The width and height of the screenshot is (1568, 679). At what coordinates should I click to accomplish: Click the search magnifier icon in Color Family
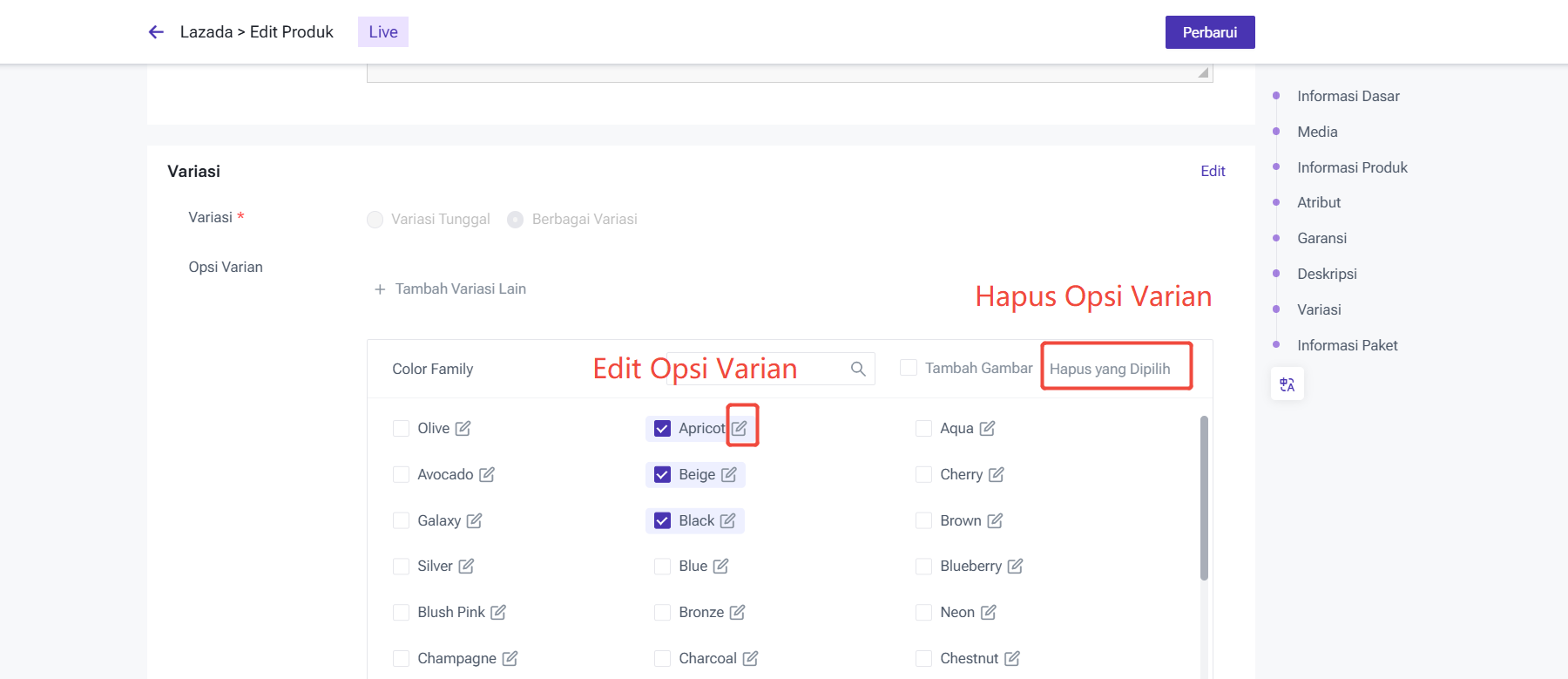click(858, 369)
